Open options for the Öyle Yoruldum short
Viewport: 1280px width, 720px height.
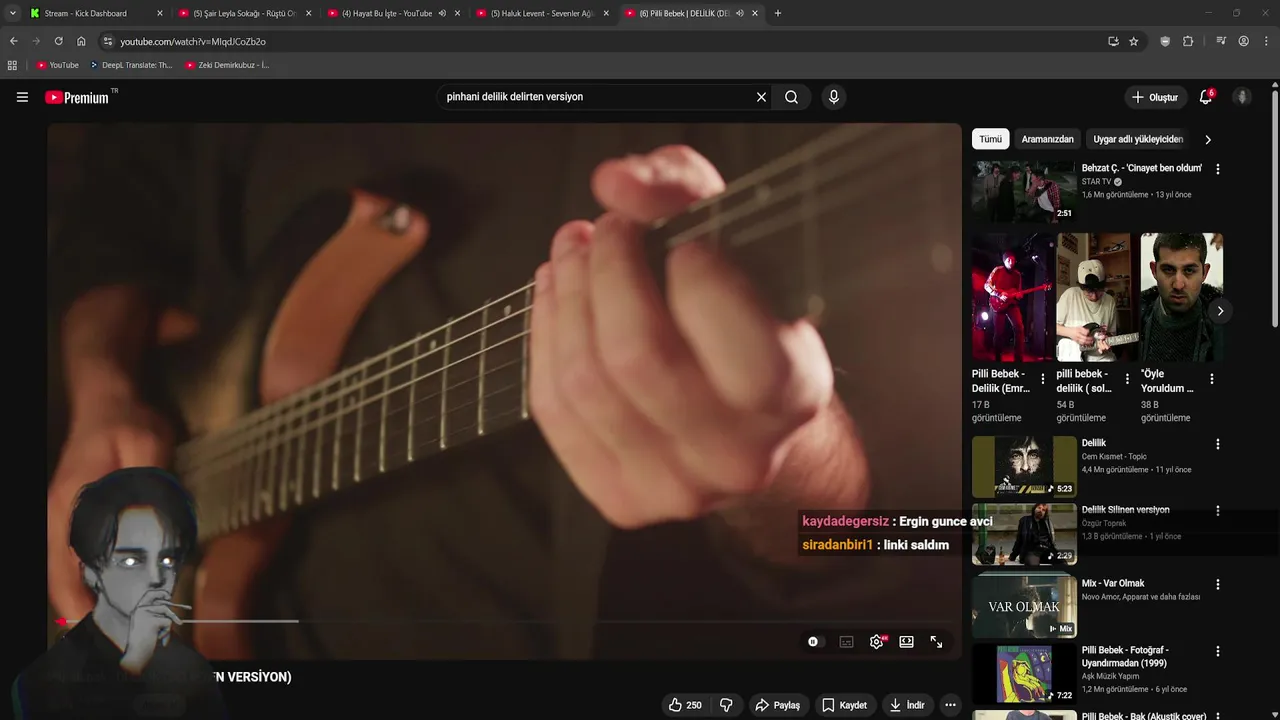coord(1211,380)
